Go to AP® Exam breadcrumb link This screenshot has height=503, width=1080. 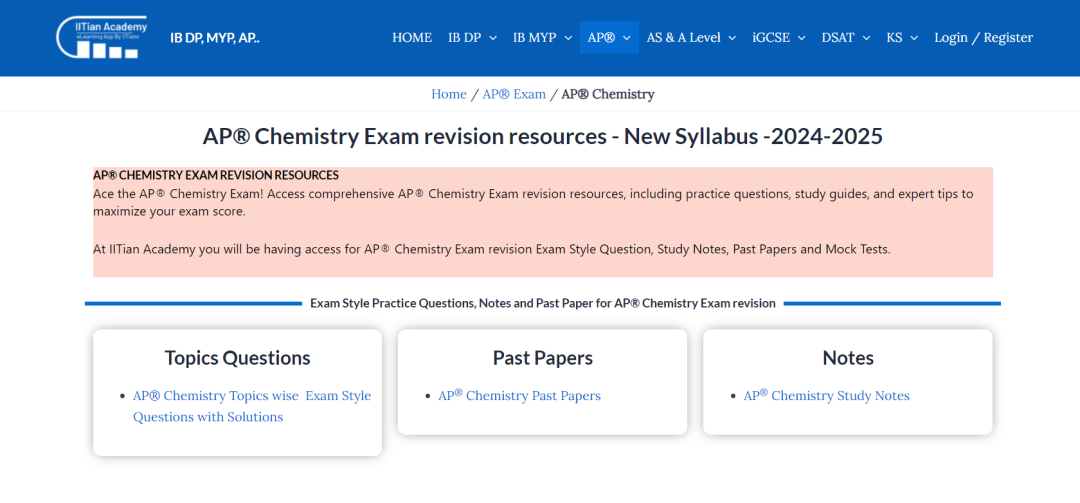point(514,94)
